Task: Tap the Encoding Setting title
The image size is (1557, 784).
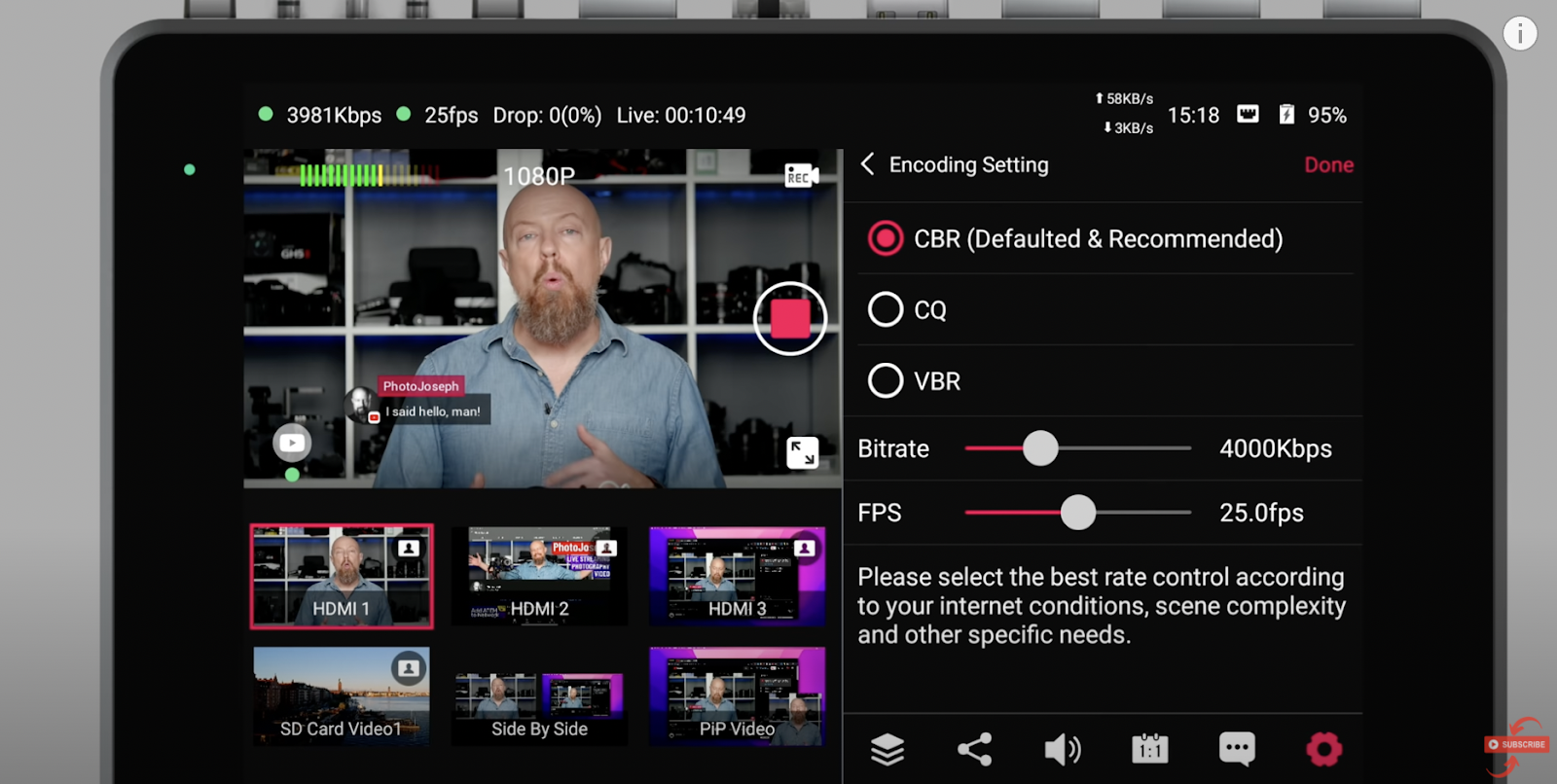Action: click(x=969, y=165)
